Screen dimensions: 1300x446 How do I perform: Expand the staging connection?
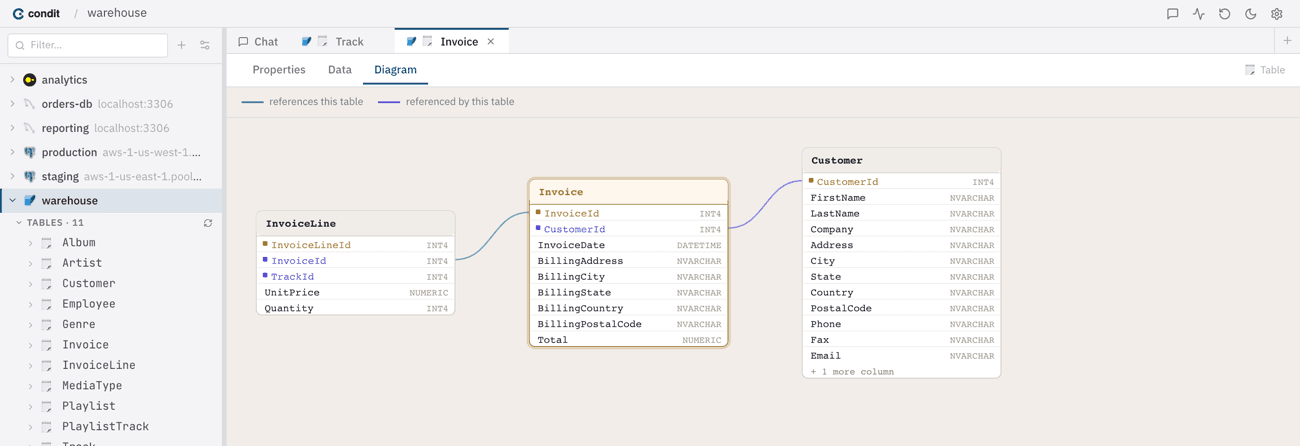[x=13, y=176]
